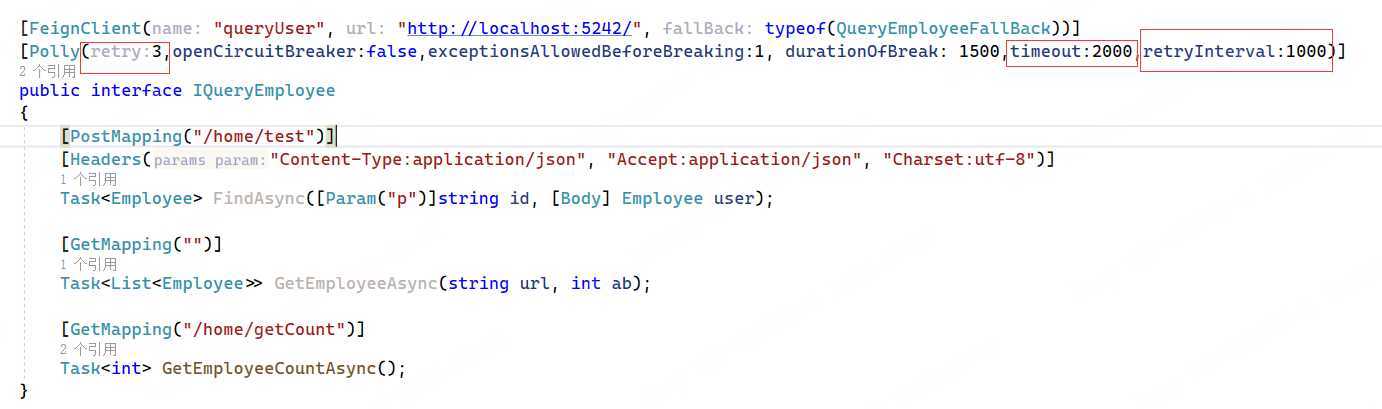Viewport: 1382px width, 409px height.
Task: Click the retryInterval:1000 parameter
Action: (1234, 51)
